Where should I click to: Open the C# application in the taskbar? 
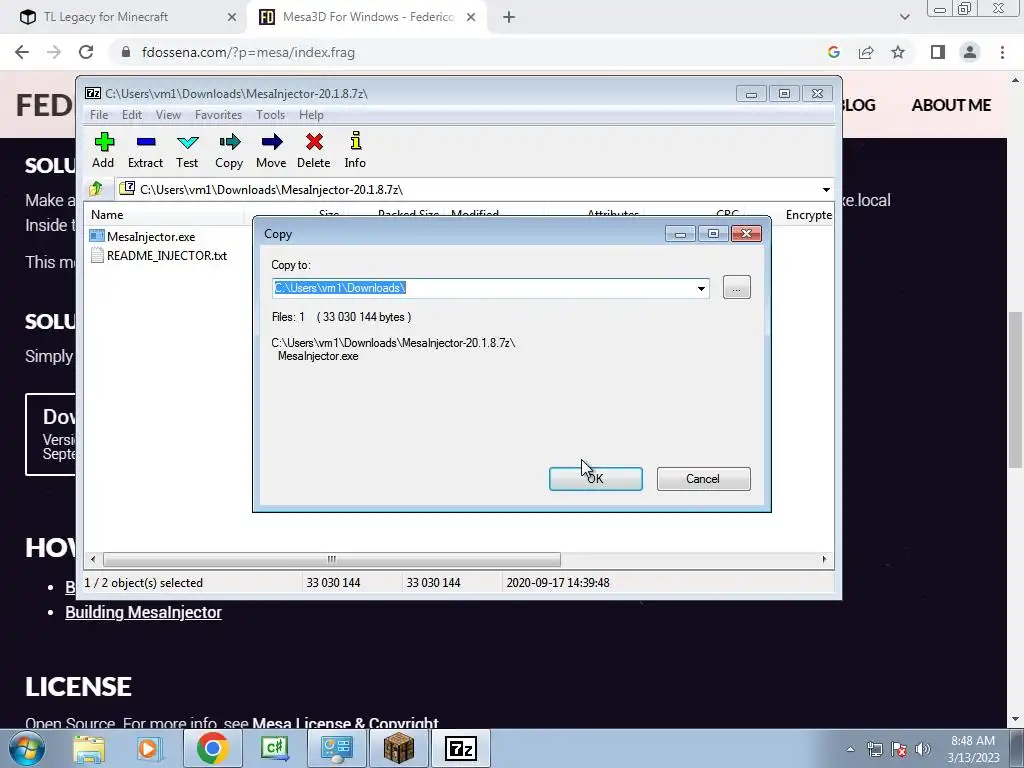tap(274, 748)
